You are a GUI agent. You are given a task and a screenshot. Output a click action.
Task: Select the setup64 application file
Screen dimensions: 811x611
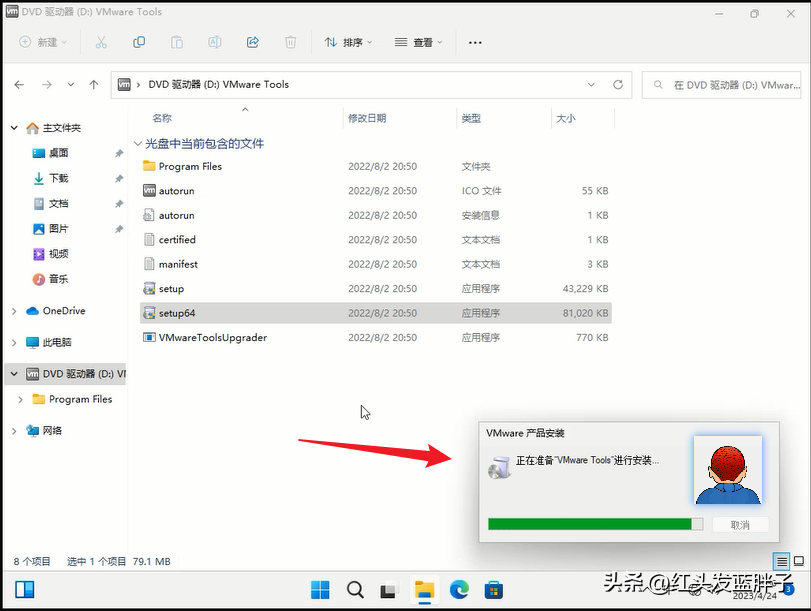coord(376,313)
